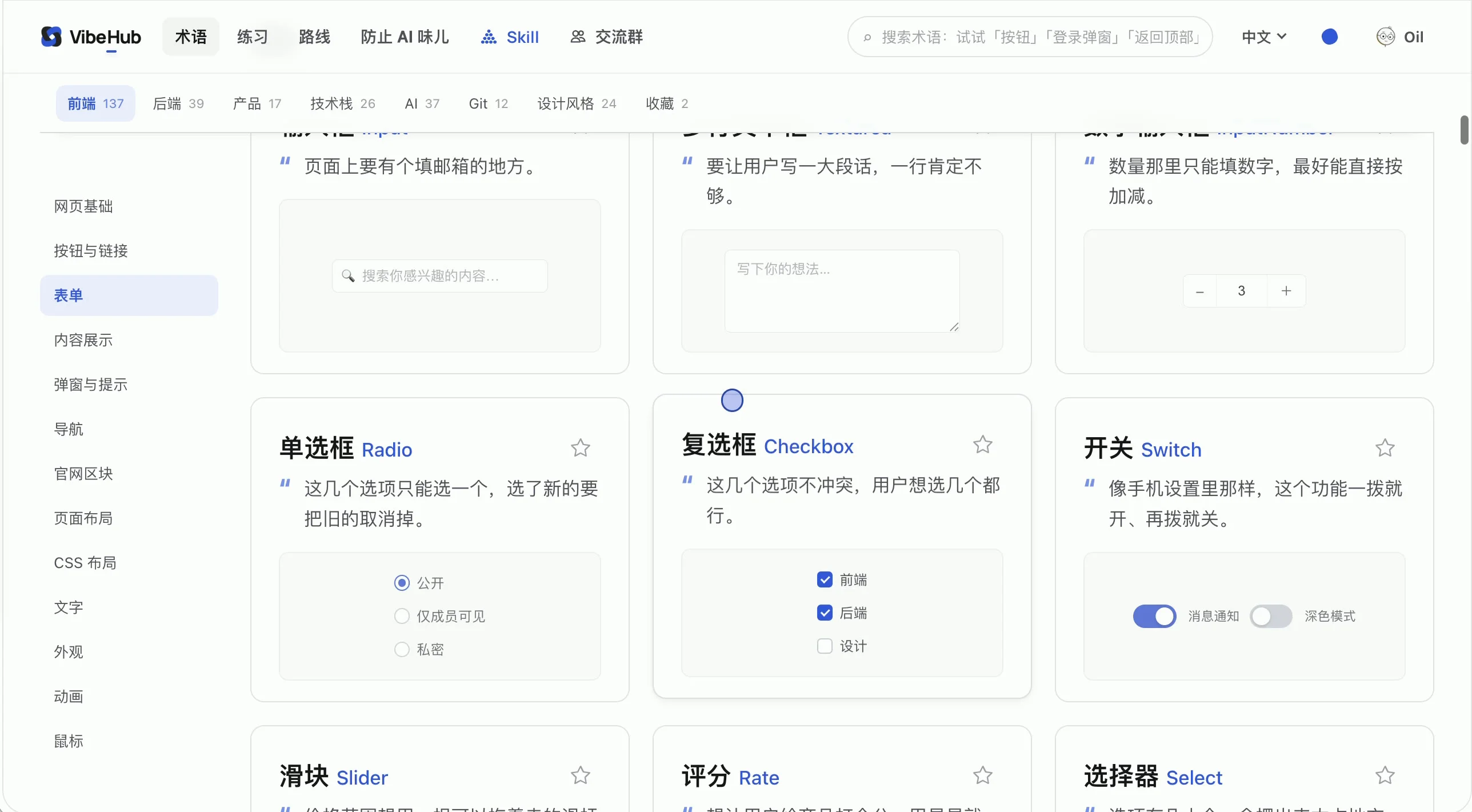The width and height of the screenshot is (1472, 812).
Task: Go to 外观 in sidebar
Action: click(x=129, y=652)
